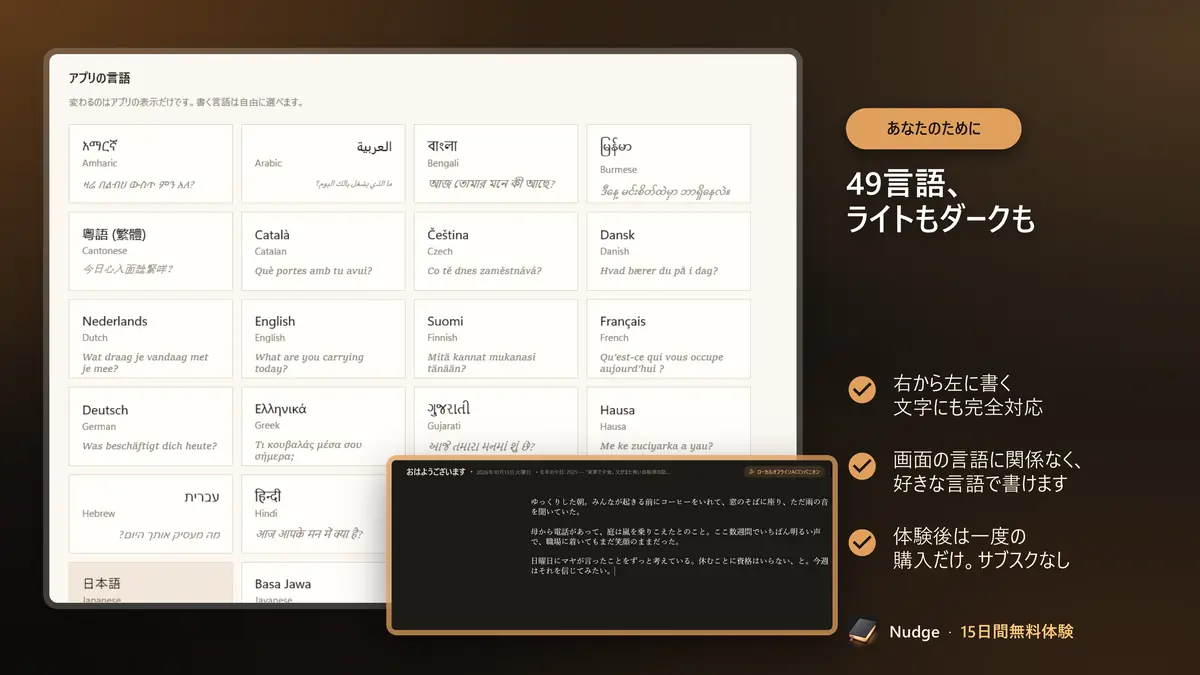Choose the Ελληνικά Greek card
Screen dimensions: 1200x675
pyautogui.click(x=323, y=427)
